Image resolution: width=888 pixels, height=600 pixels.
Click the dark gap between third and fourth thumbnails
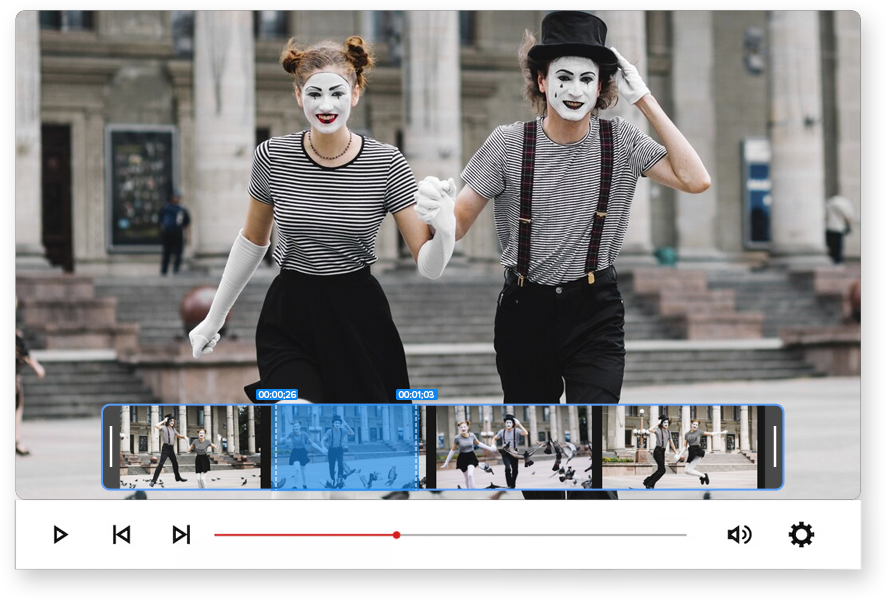(597, 447)
